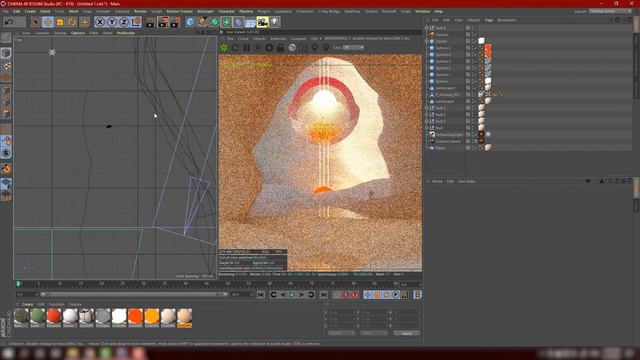Open the deformer objects icon
Image resolution: width=640 pixels, height=360 pixels.
[239, 22]
